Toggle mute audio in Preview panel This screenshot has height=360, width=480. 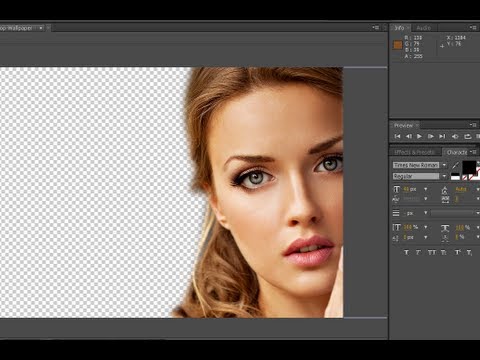pyautogui.click(x=455, y=136)
